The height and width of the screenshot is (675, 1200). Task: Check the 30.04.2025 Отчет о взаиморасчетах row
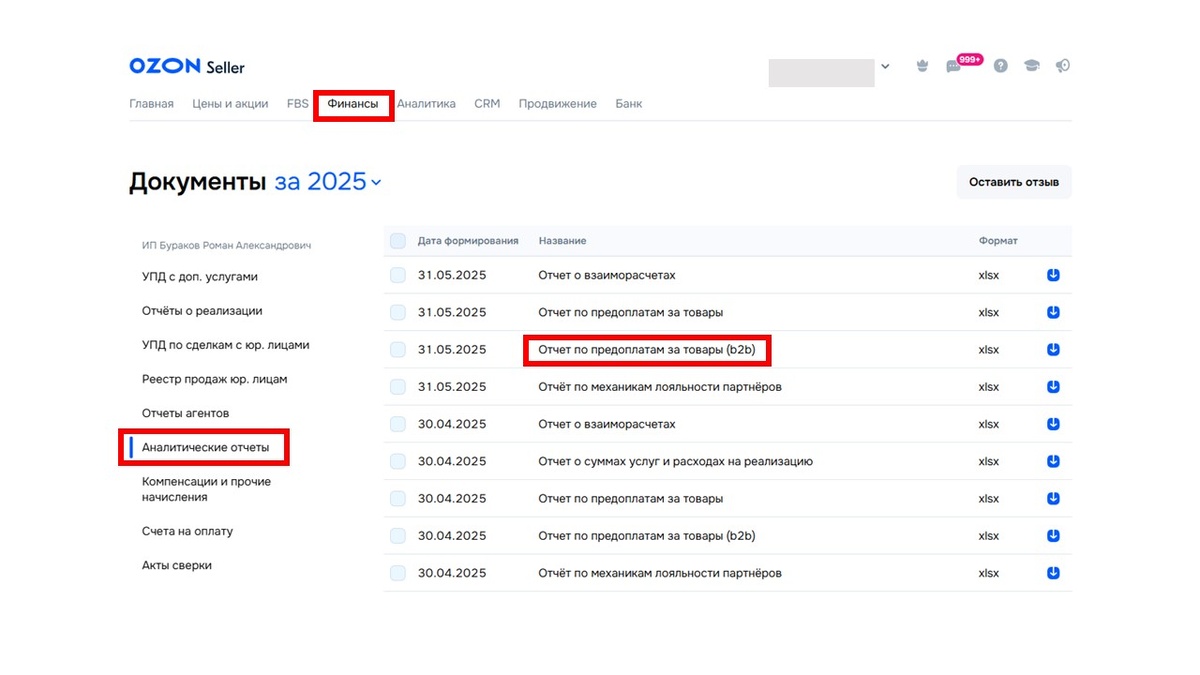pyautogui.click(x=398, y=424)
